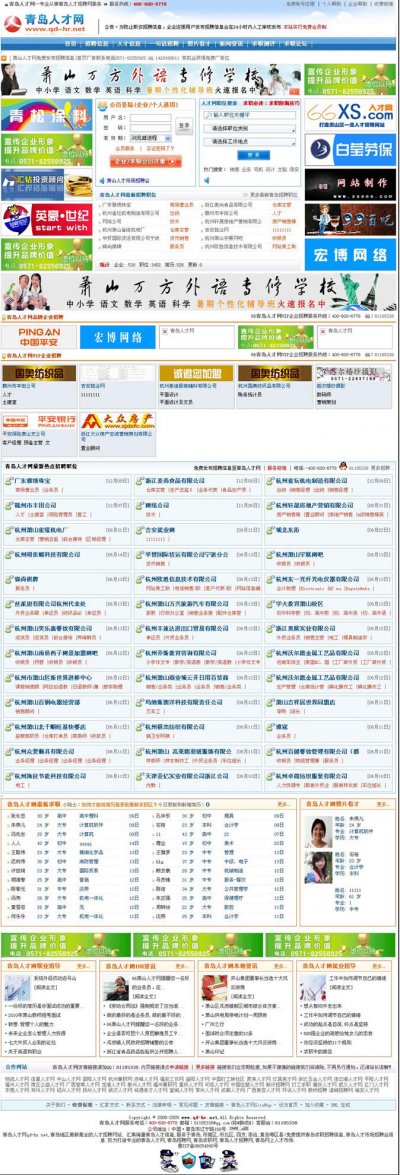Click the 青岛人才网 site logo

(45, 23)
